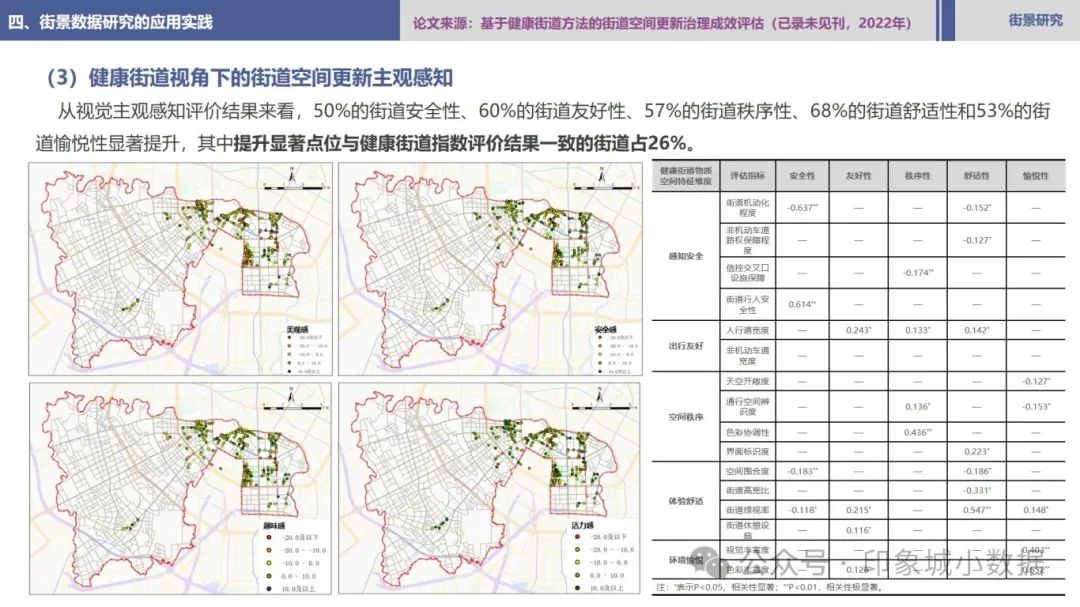Select the 美观感 map thumbnail

(x=180, y=269)
